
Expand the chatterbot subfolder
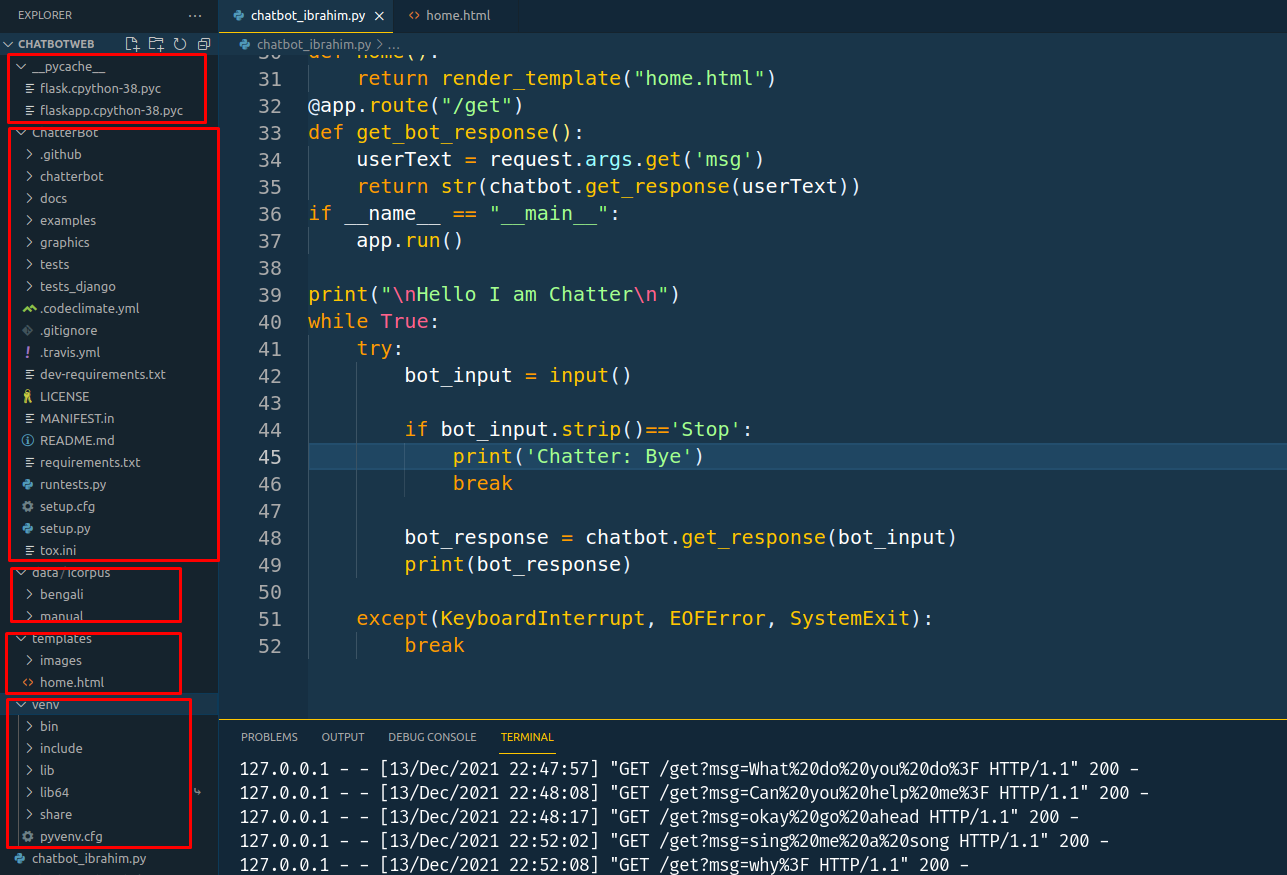pos(28,176)
